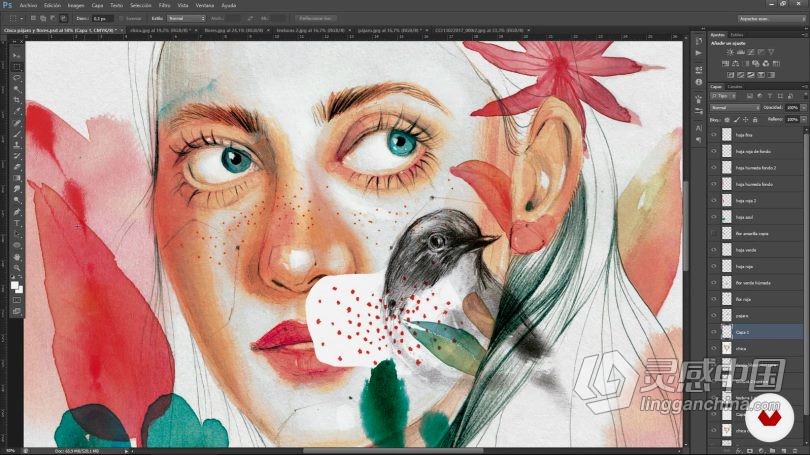Hide the 'hoja verde' layer

click(714, 250)
